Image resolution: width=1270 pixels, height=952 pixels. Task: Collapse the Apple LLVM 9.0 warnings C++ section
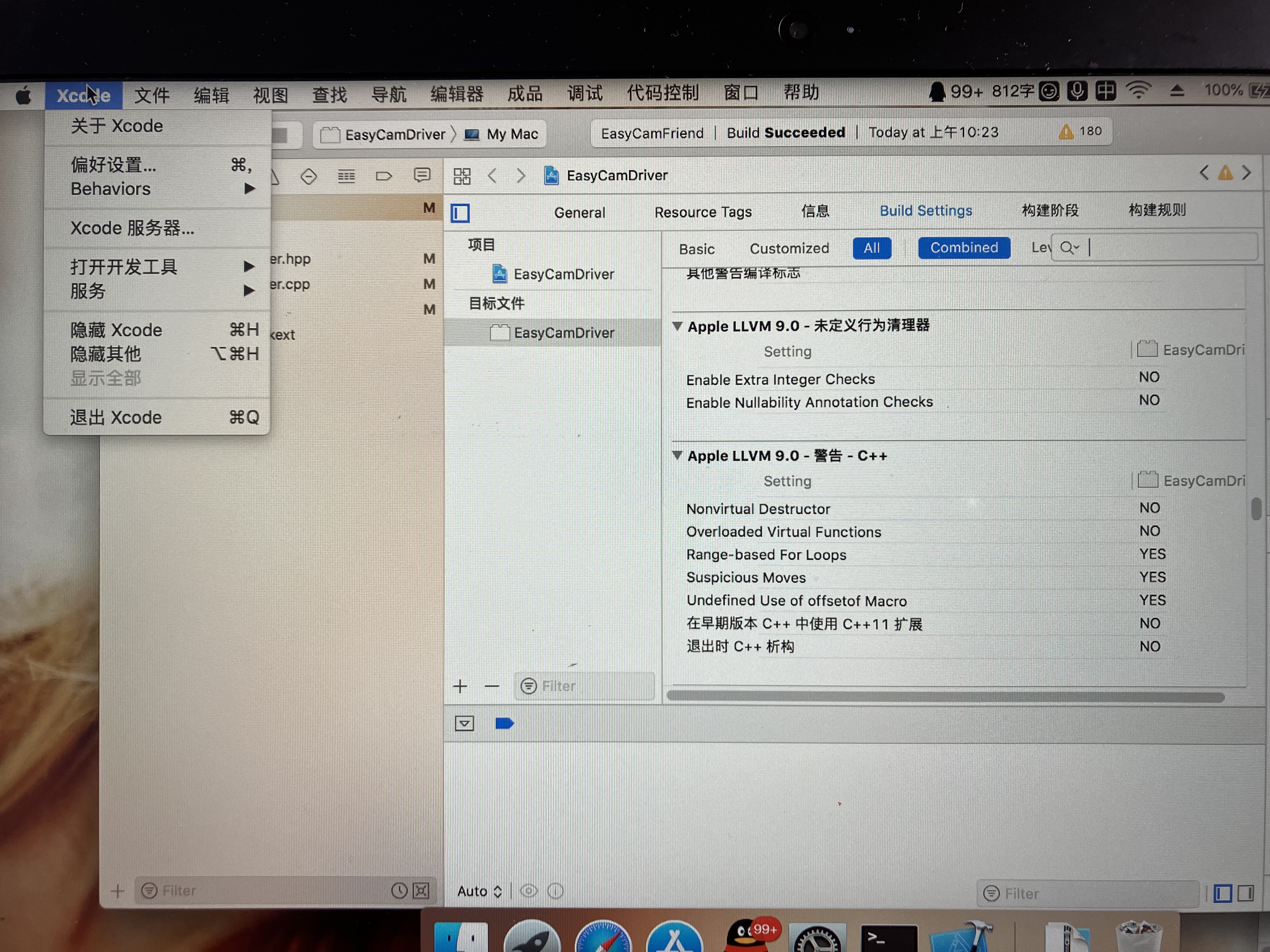click(x=678, y=456)
